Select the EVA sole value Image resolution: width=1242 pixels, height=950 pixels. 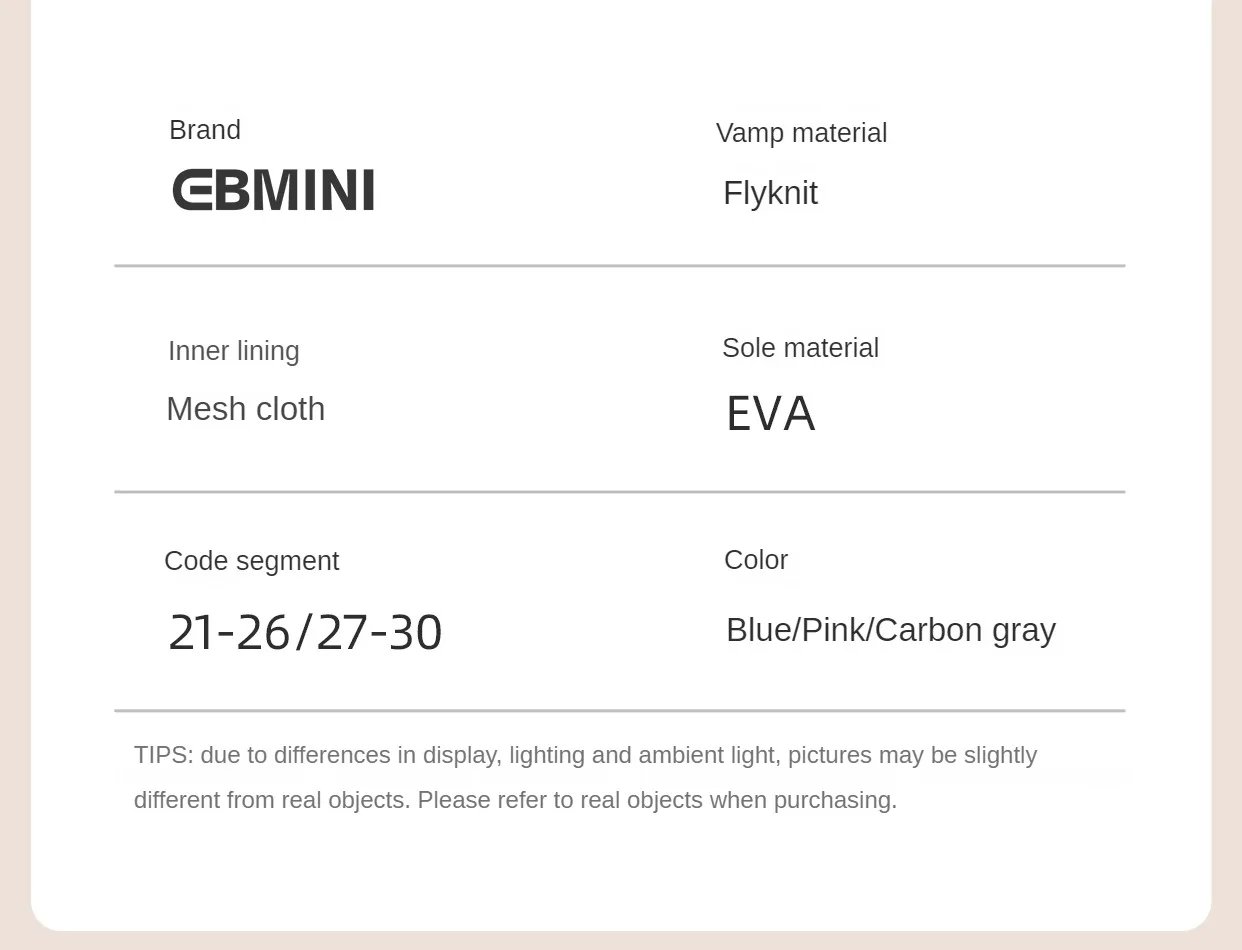pos(770,414)
